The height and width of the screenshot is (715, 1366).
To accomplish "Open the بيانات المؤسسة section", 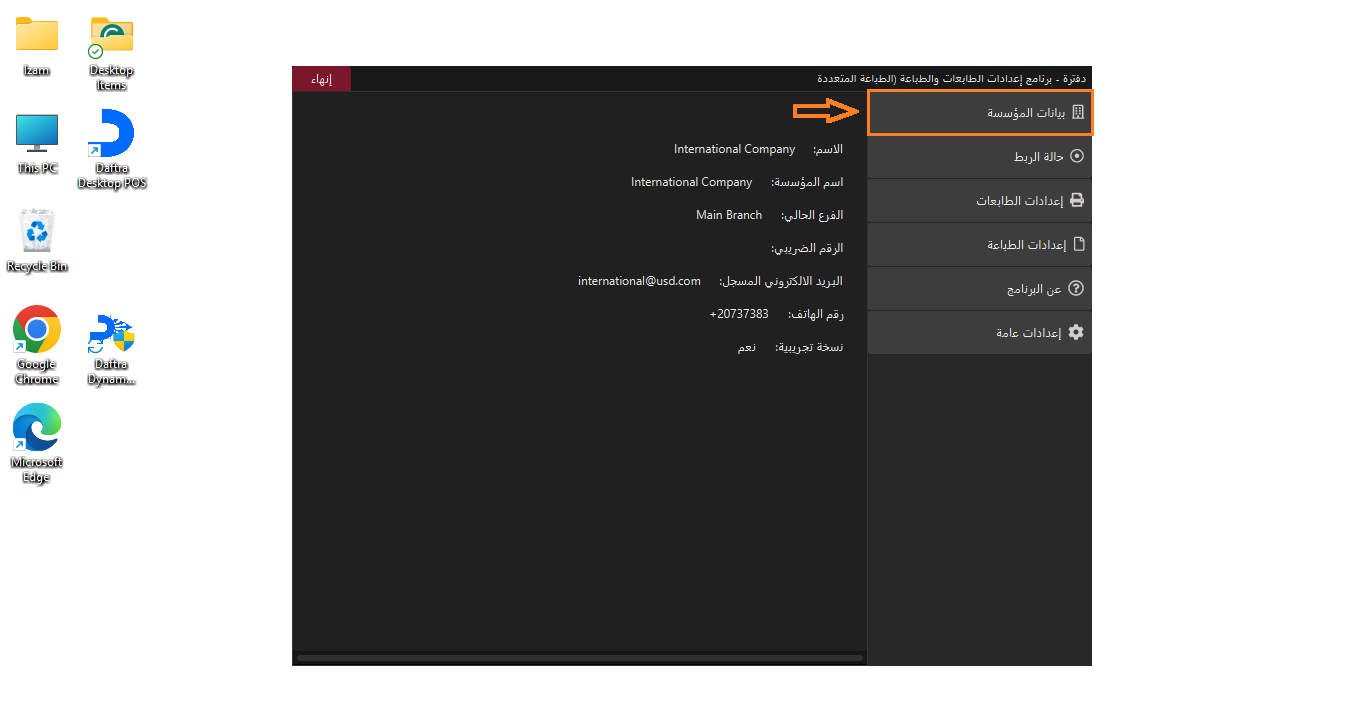I will pos(980,112).
